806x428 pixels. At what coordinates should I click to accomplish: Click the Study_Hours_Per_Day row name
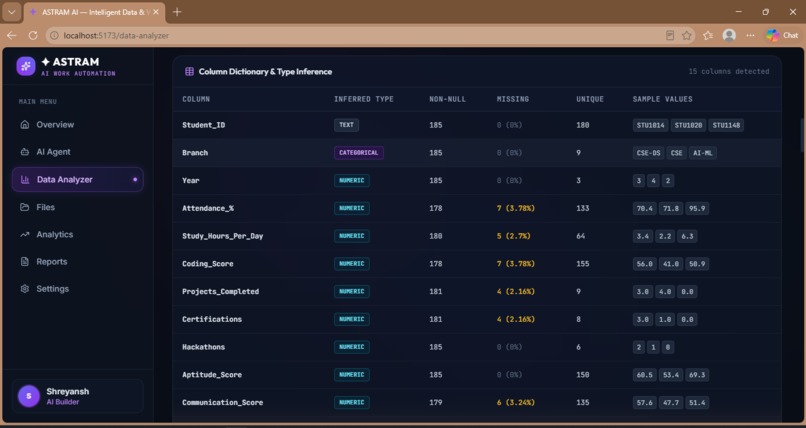(223, 236)
